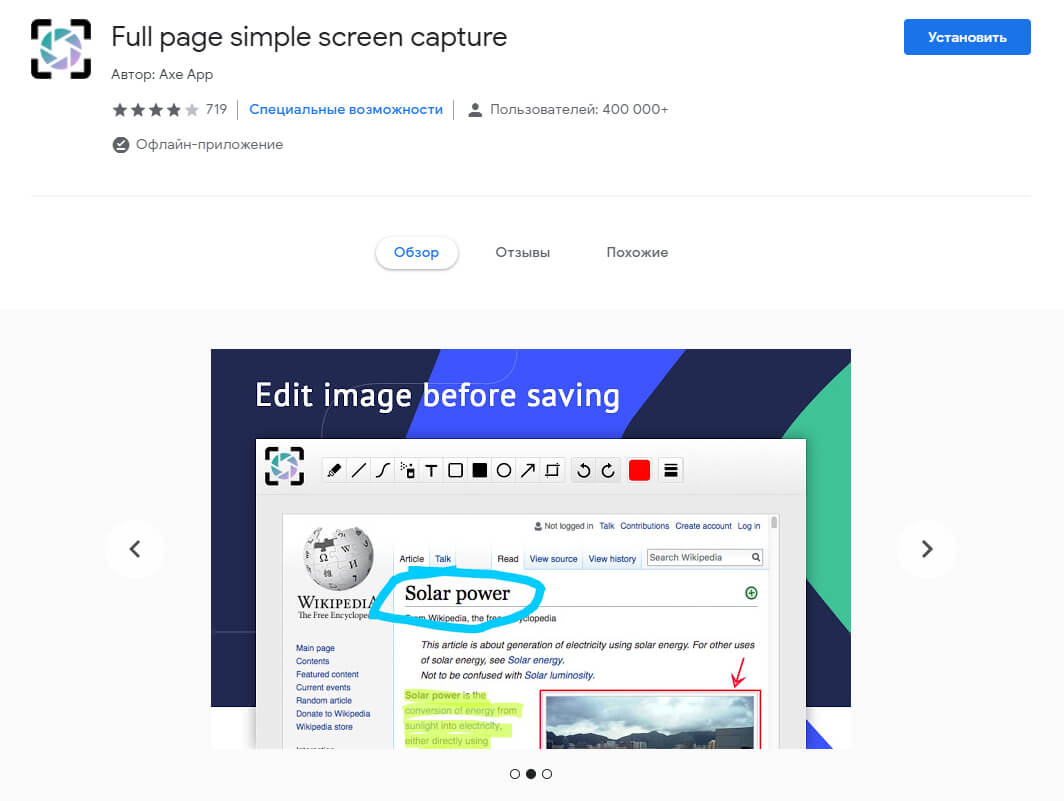Click the users person icon
This screenshot has width=1064, height=801.
pos(475,110)
